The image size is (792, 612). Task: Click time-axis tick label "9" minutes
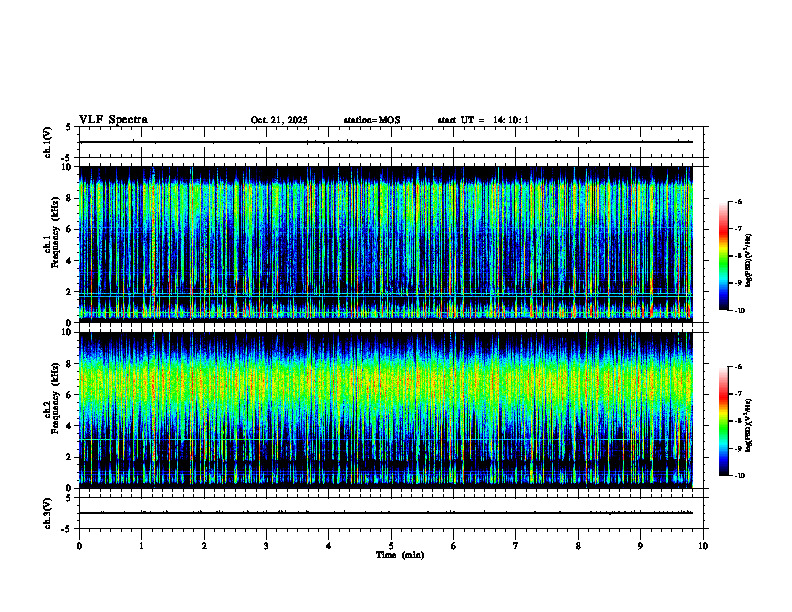pos(640,546)
